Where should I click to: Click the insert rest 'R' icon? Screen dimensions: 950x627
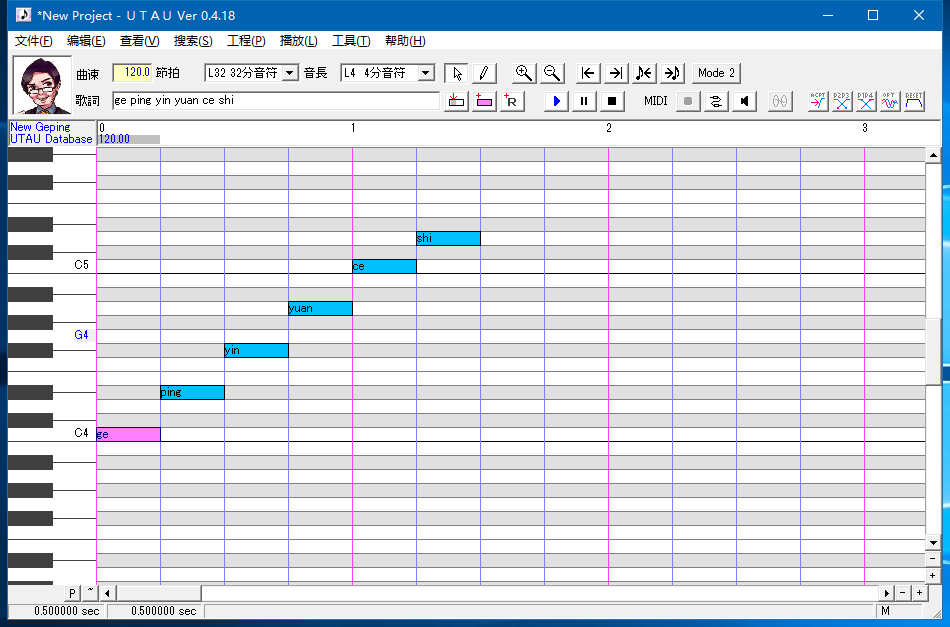point(511,101)
